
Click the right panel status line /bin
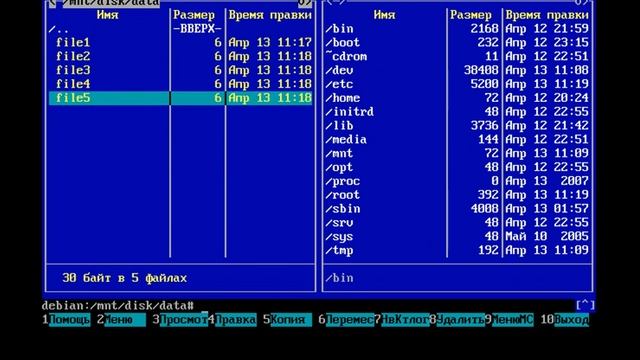[x=340, y=278]
